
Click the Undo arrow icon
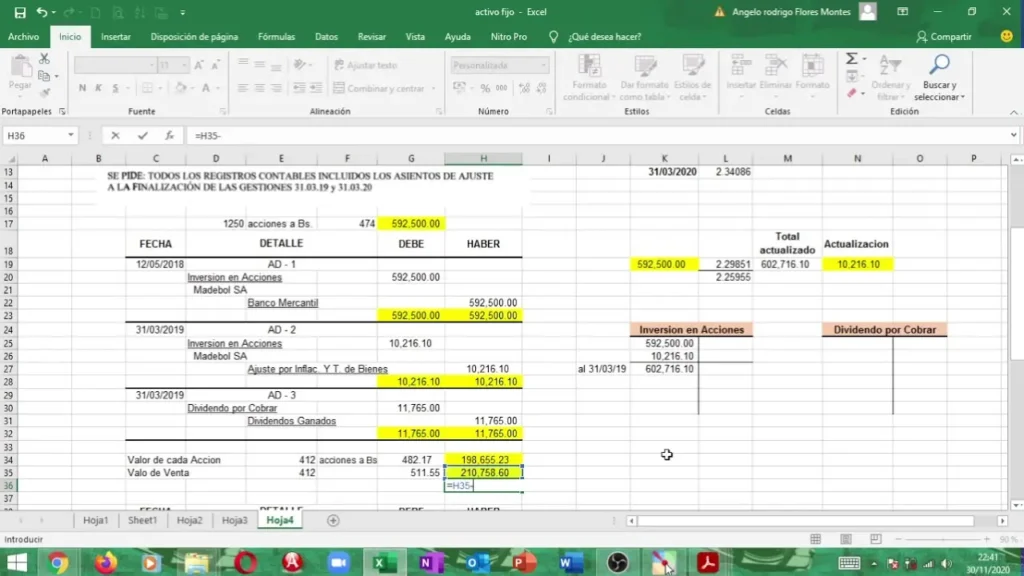(42, 12)
